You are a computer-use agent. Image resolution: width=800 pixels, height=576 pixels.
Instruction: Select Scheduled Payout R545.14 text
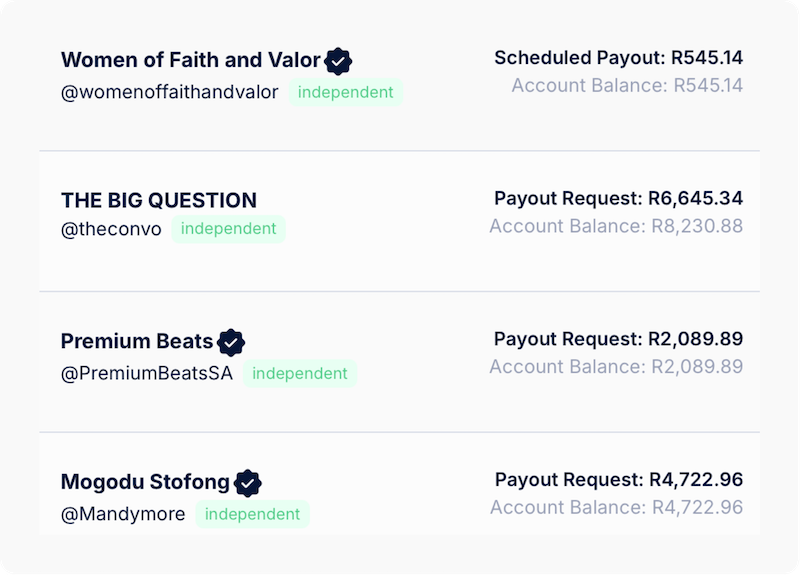coord(618,58)
